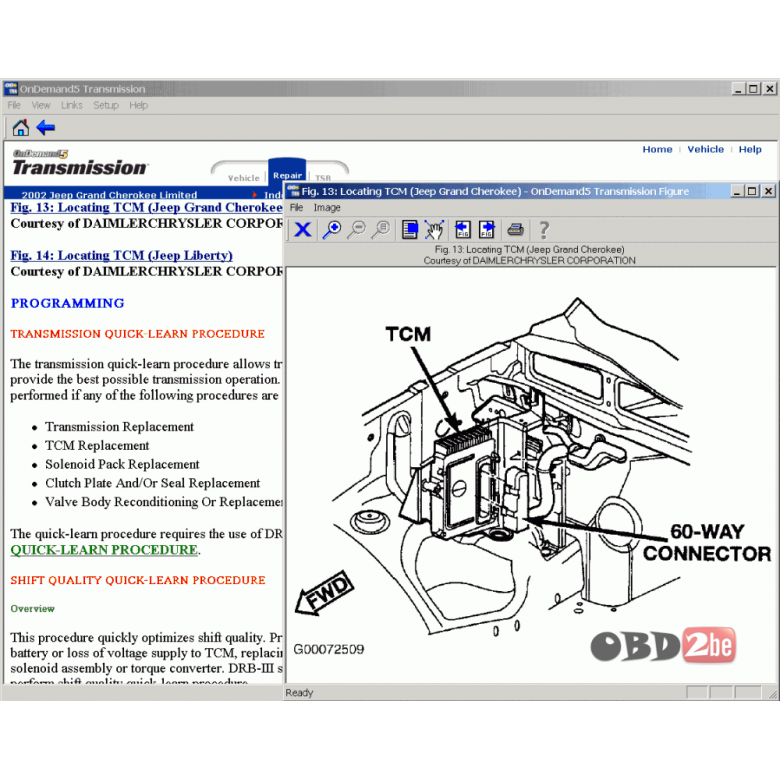Open Fig. 14 Locating TCM Jeep Liberty link
The height and width of the screenshot is (780, 780).
(121, 255)
